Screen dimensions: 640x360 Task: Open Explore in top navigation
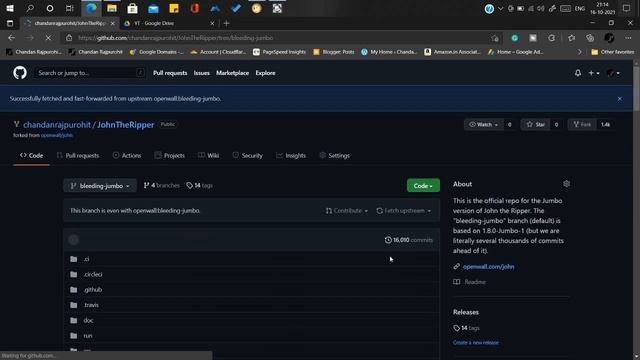[265, 73]
